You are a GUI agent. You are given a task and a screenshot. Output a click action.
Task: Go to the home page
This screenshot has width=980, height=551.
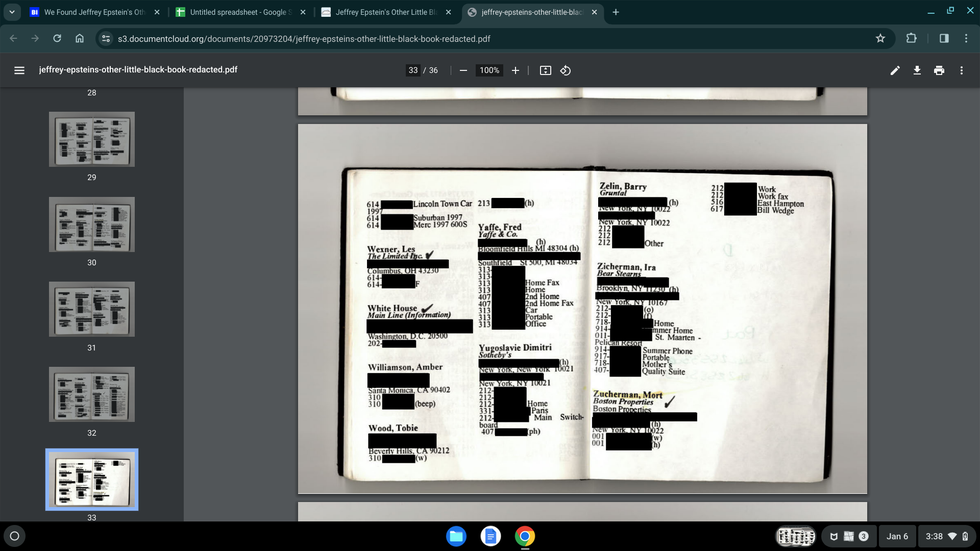[x=79, y=39]
